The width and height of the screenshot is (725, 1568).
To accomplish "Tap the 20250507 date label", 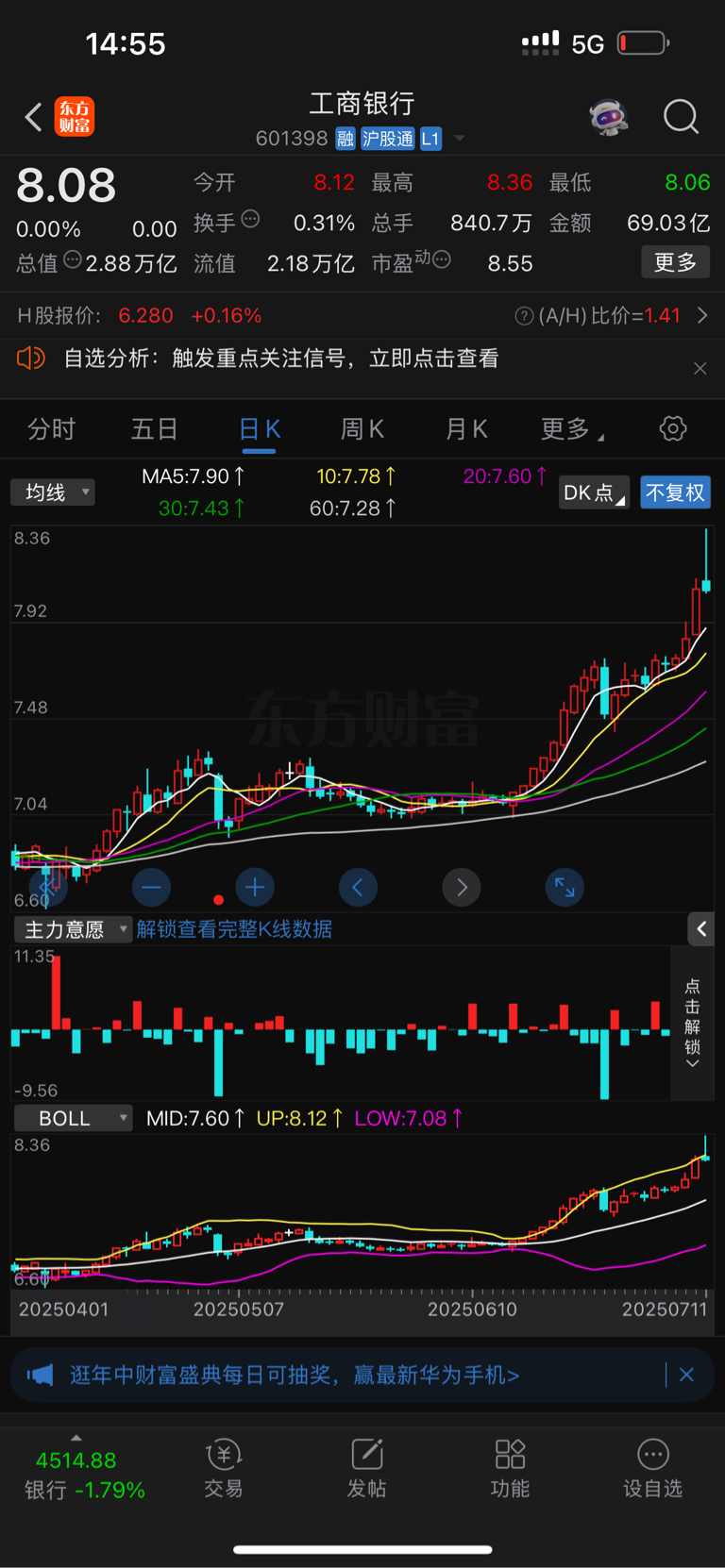I will [239, 1309].
